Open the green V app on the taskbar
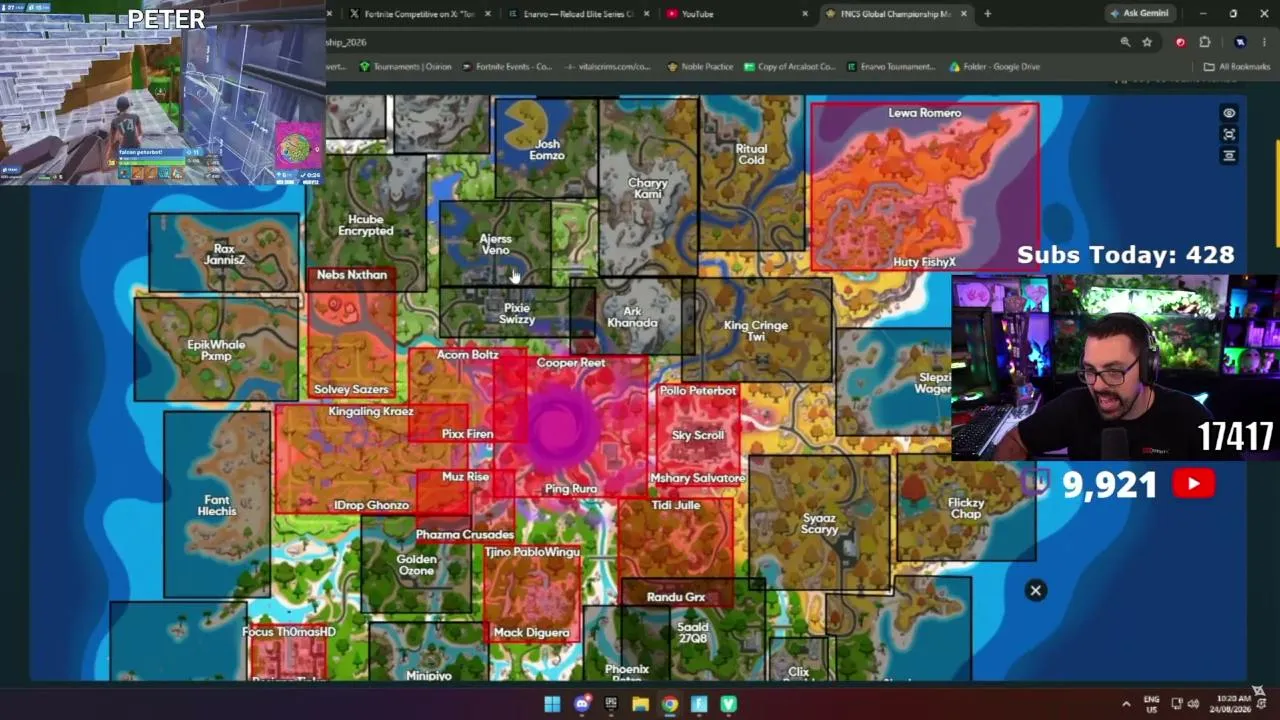 728,704
